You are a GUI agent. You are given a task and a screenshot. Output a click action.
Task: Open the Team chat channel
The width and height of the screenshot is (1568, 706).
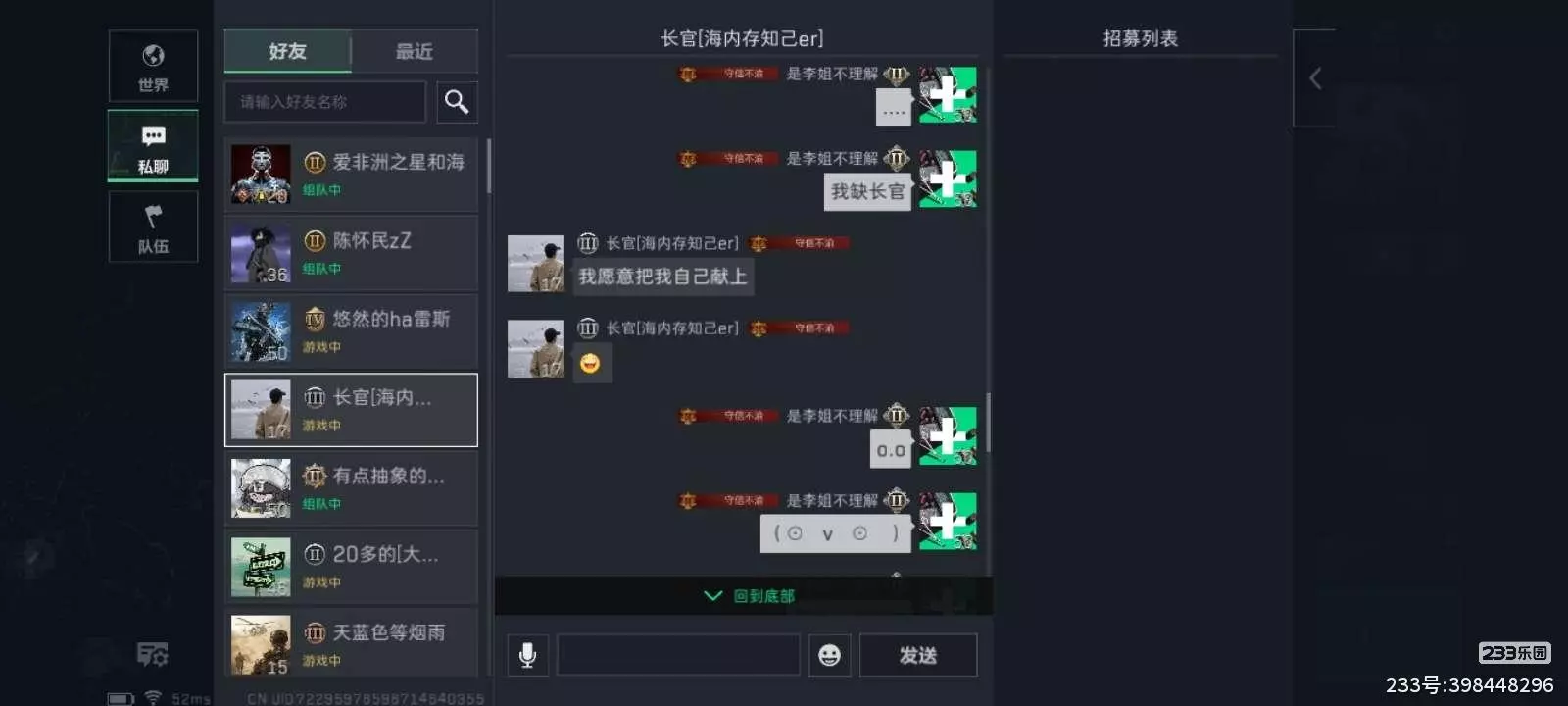tap(153, 227)
